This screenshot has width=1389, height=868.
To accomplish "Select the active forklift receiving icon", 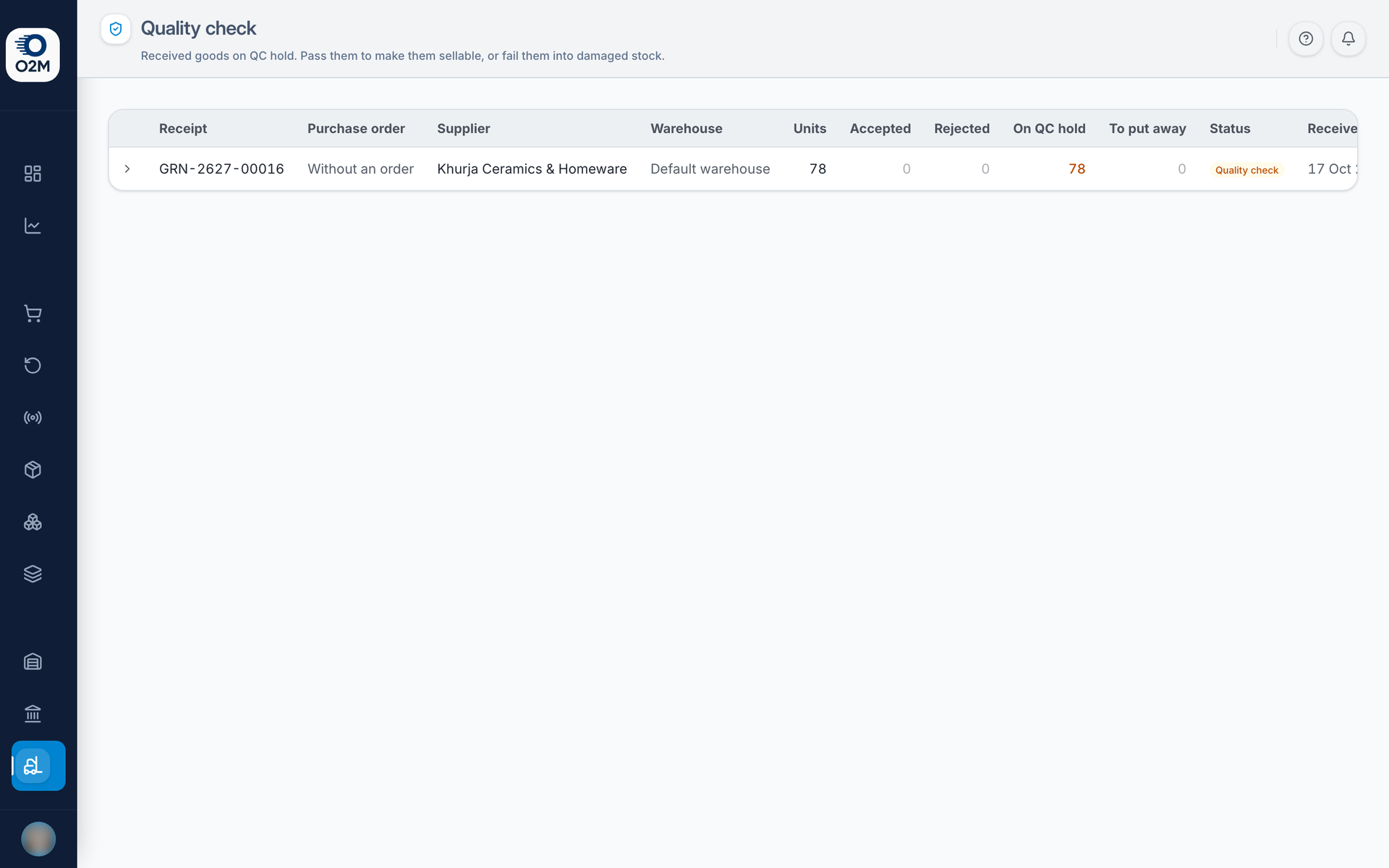I will (38, 765).
